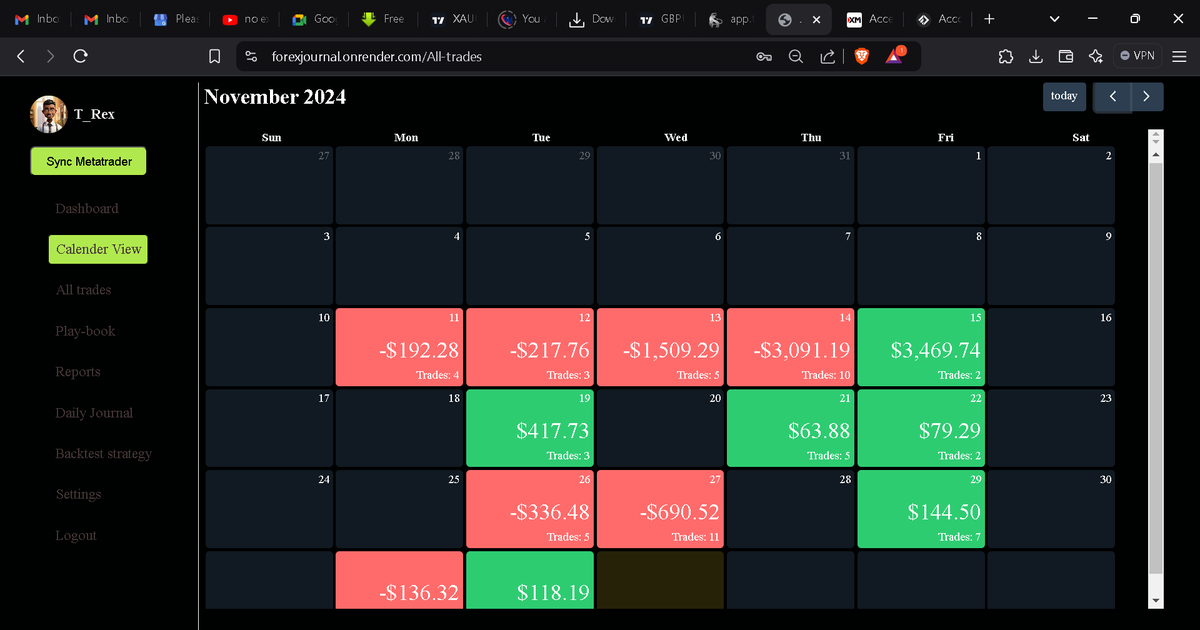
Task: Go to the previous month arrow
Action: 1113,97
